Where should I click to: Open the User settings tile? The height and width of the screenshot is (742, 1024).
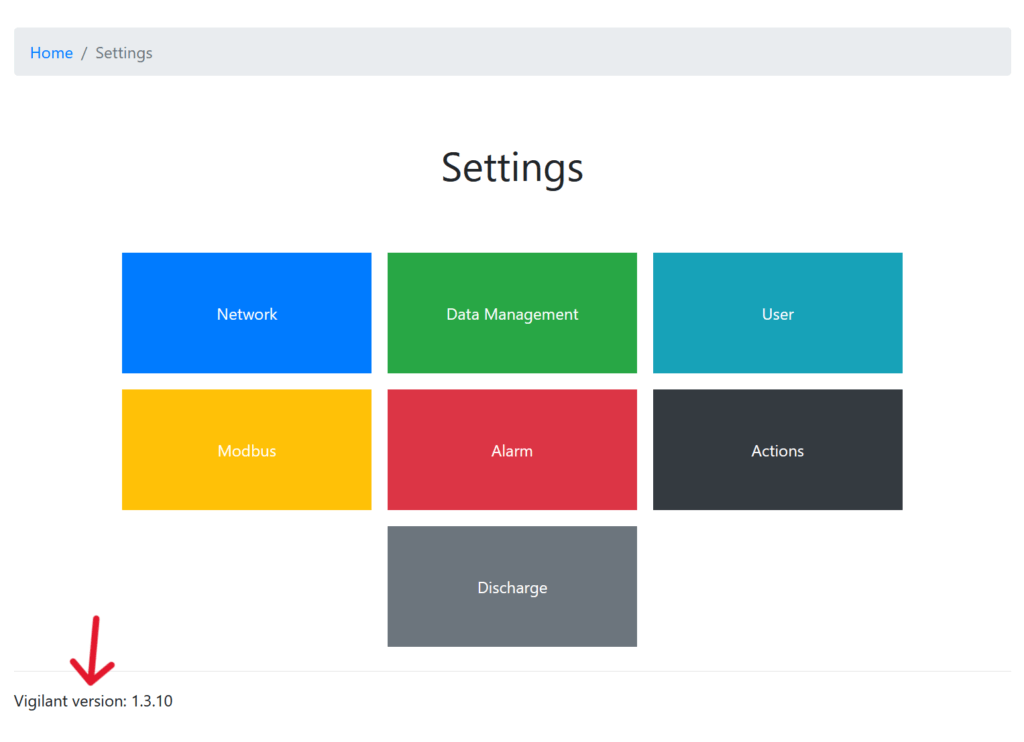(x=778, y=313)
